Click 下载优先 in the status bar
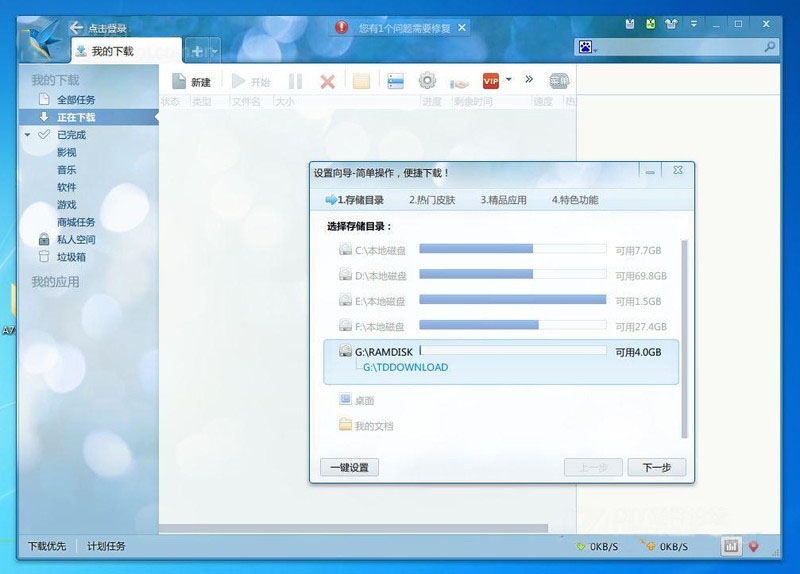 coord(47,546)
